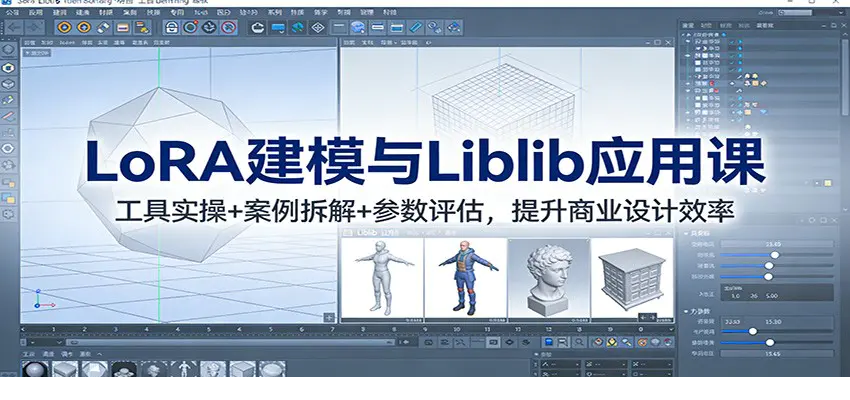The height and width of the screenshot is (400, 850).
Task: Click the blue overlapping squares icon in left sidebar
Action: (x=8, y=198)
